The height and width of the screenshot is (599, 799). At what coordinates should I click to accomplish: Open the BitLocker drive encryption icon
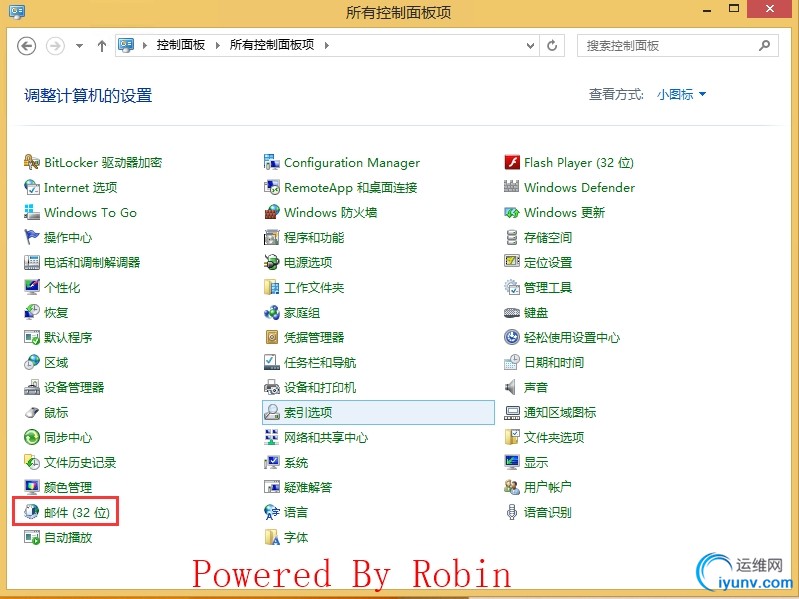pos(32,162)
